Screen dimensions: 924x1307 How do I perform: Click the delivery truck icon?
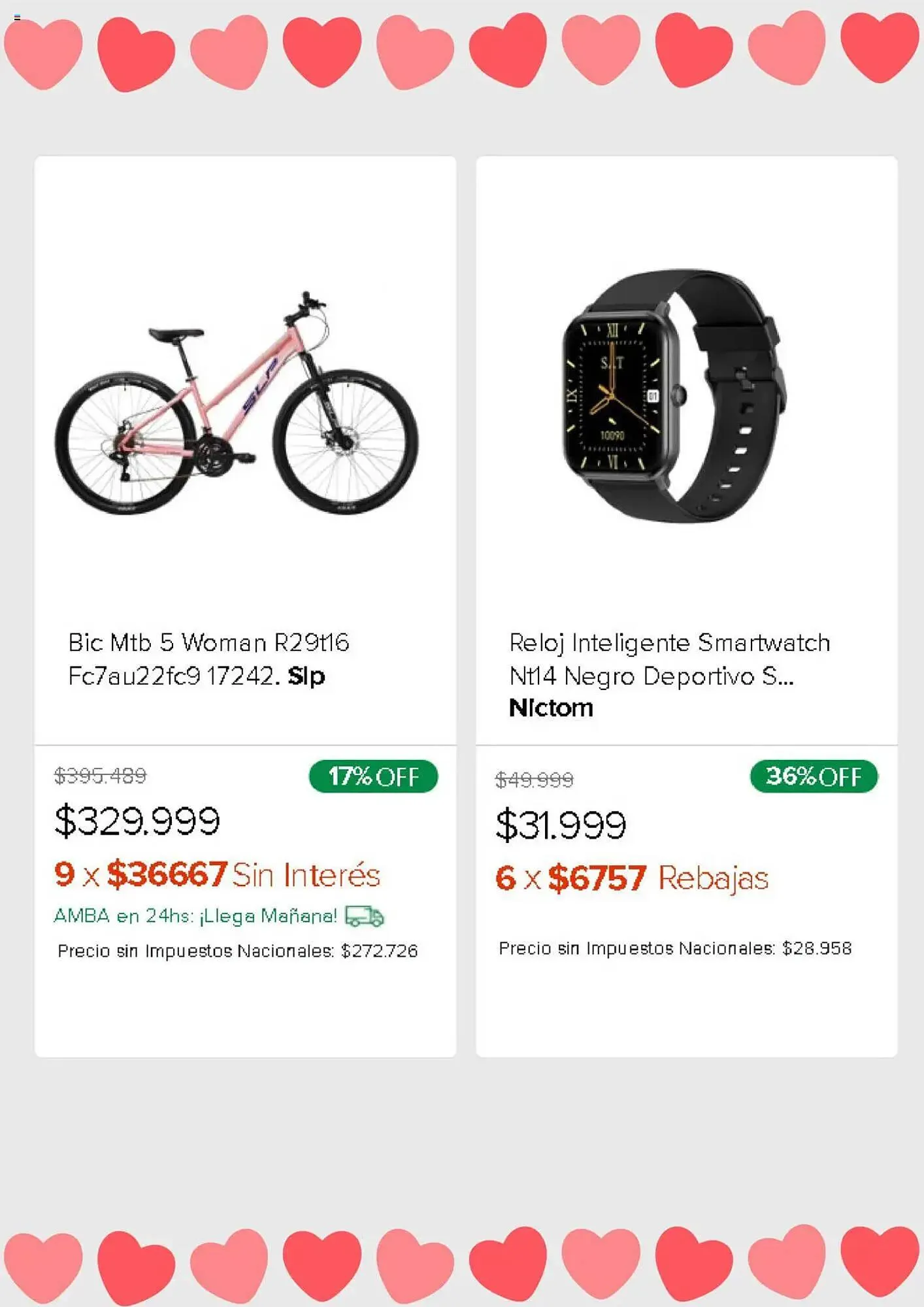pyautogui.click(x=364, y=916)
